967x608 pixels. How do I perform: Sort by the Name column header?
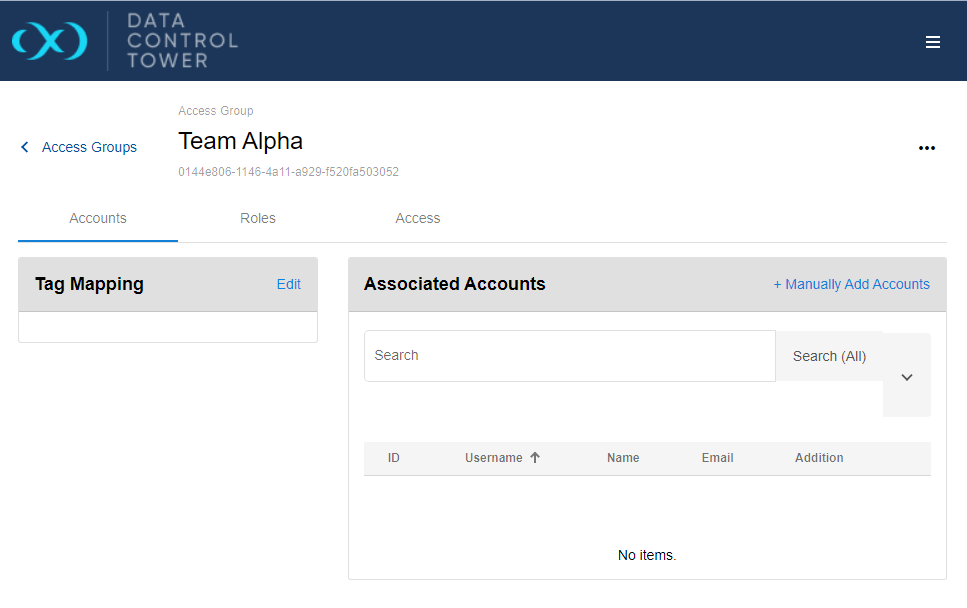[x=623, y=458]
